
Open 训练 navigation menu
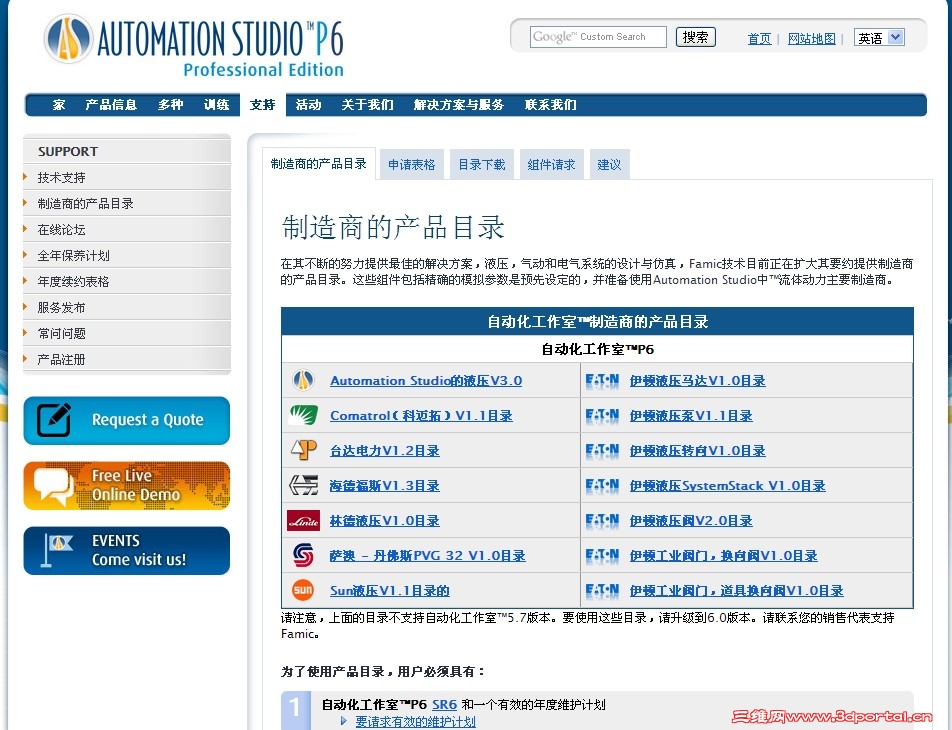click(216, 104)
